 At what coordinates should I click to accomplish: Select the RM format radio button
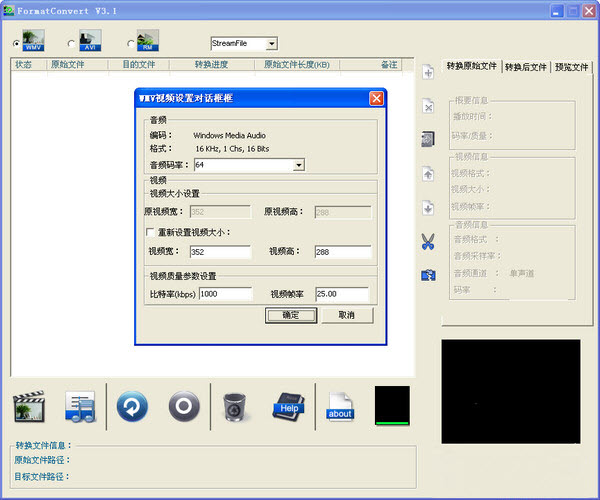coord(130,44)
